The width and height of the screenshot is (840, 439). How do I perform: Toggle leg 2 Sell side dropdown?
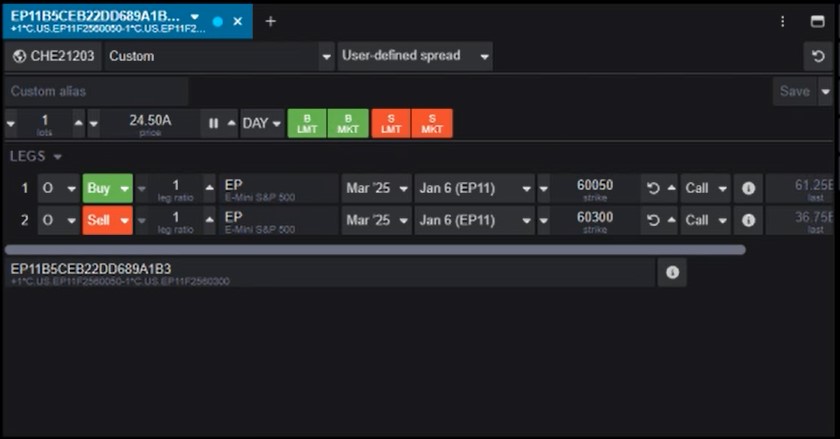pyautogui.click(x=108, y=220)
